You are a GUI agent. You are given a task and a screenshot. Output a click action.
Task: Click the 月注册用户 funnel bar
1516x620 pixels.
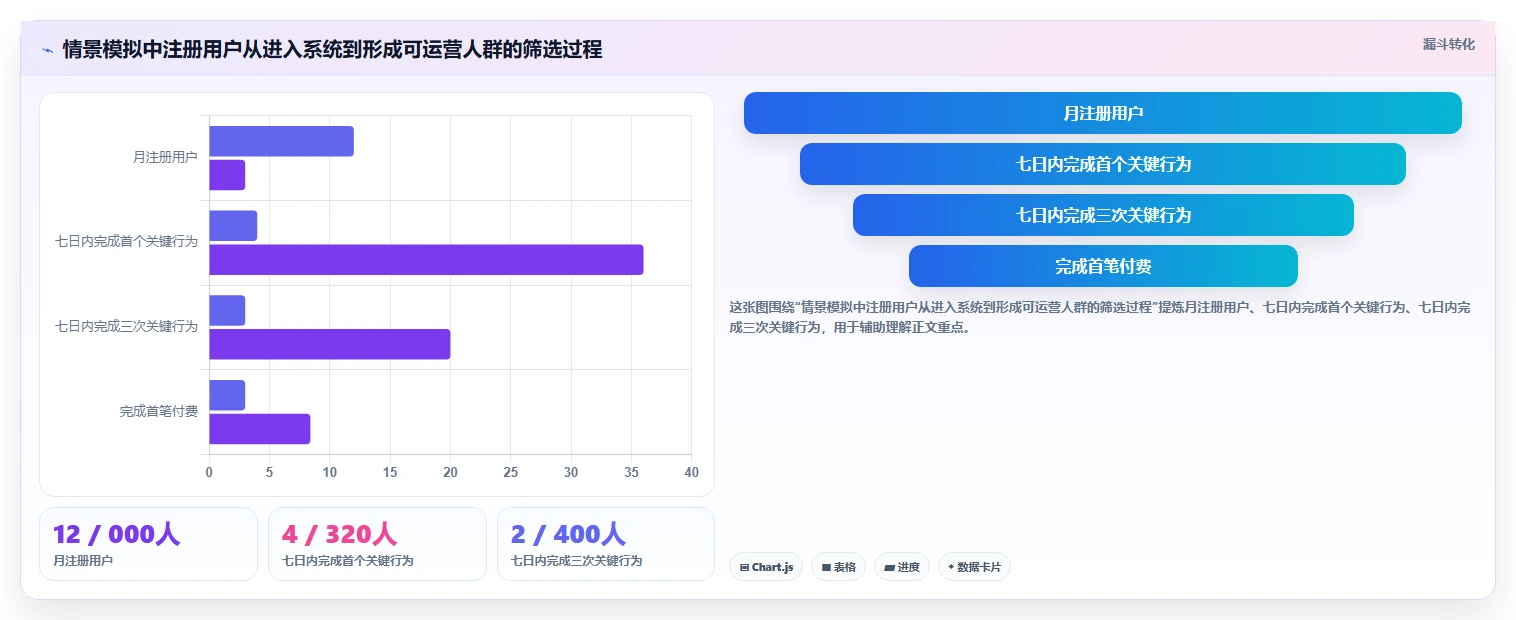pos(1103,113)
